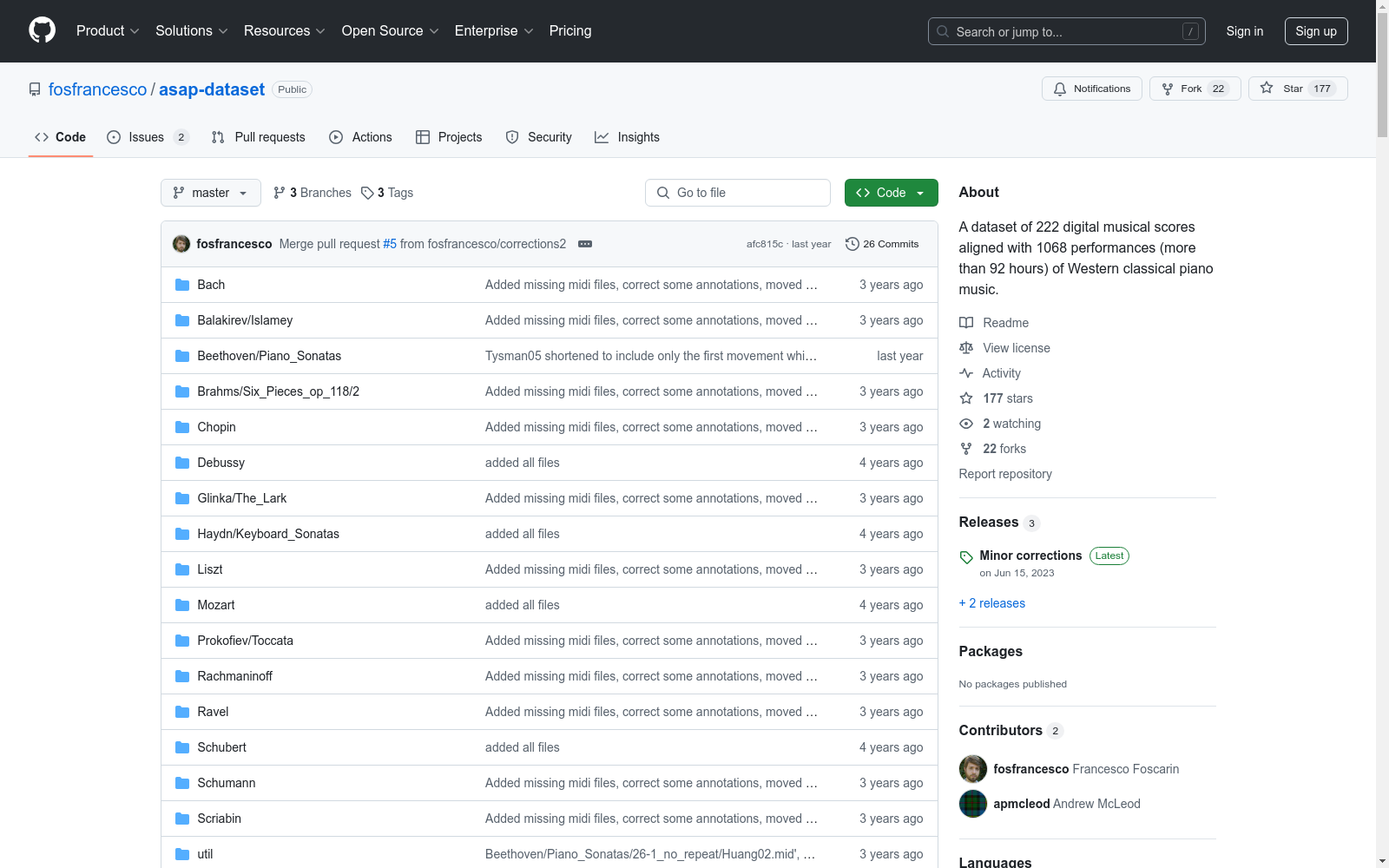Switch to the Projects tab
Image resolution: width=1389 pixels, height=868 pixels.
[x=449, y=137]
